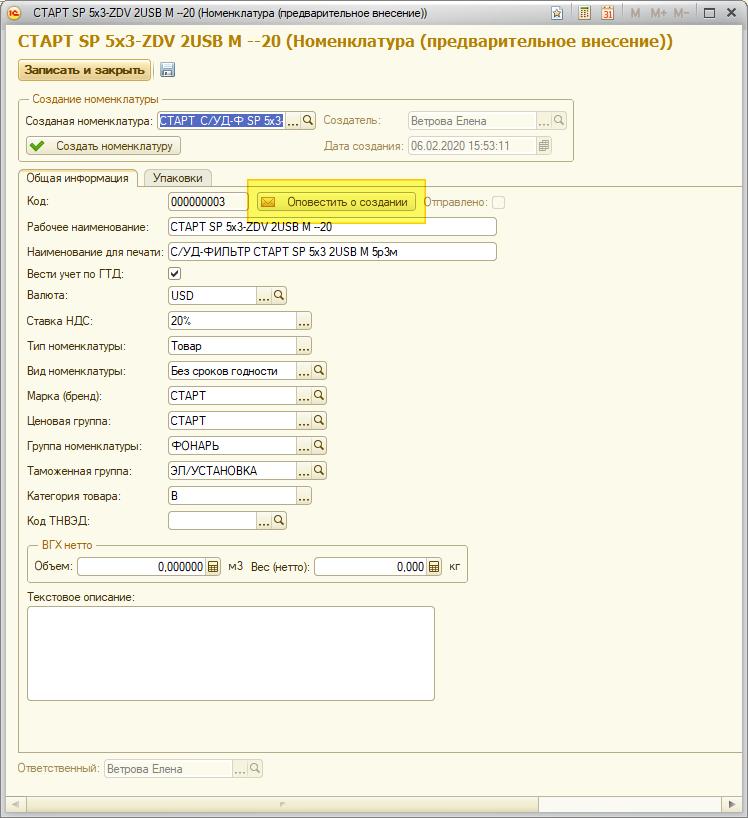Switch to the Упаковки tab
The height and width of the screenshot is (818, 748).
click(176, 178)
